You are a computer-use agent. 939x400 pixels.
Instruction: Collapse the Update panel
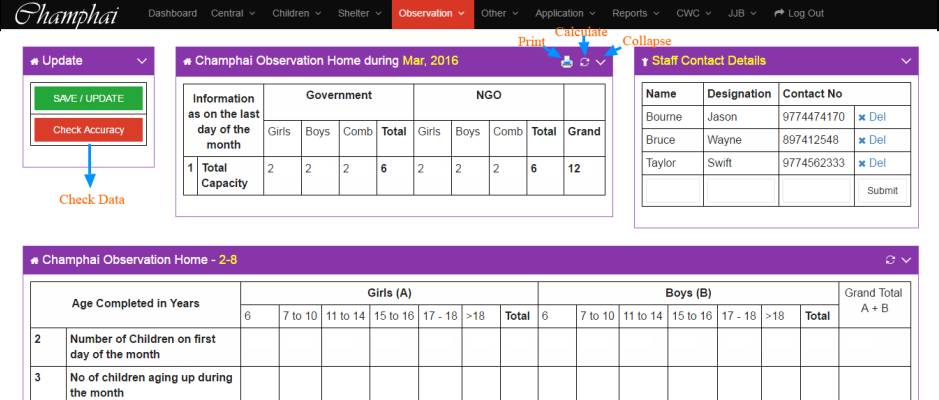point(140,61)
